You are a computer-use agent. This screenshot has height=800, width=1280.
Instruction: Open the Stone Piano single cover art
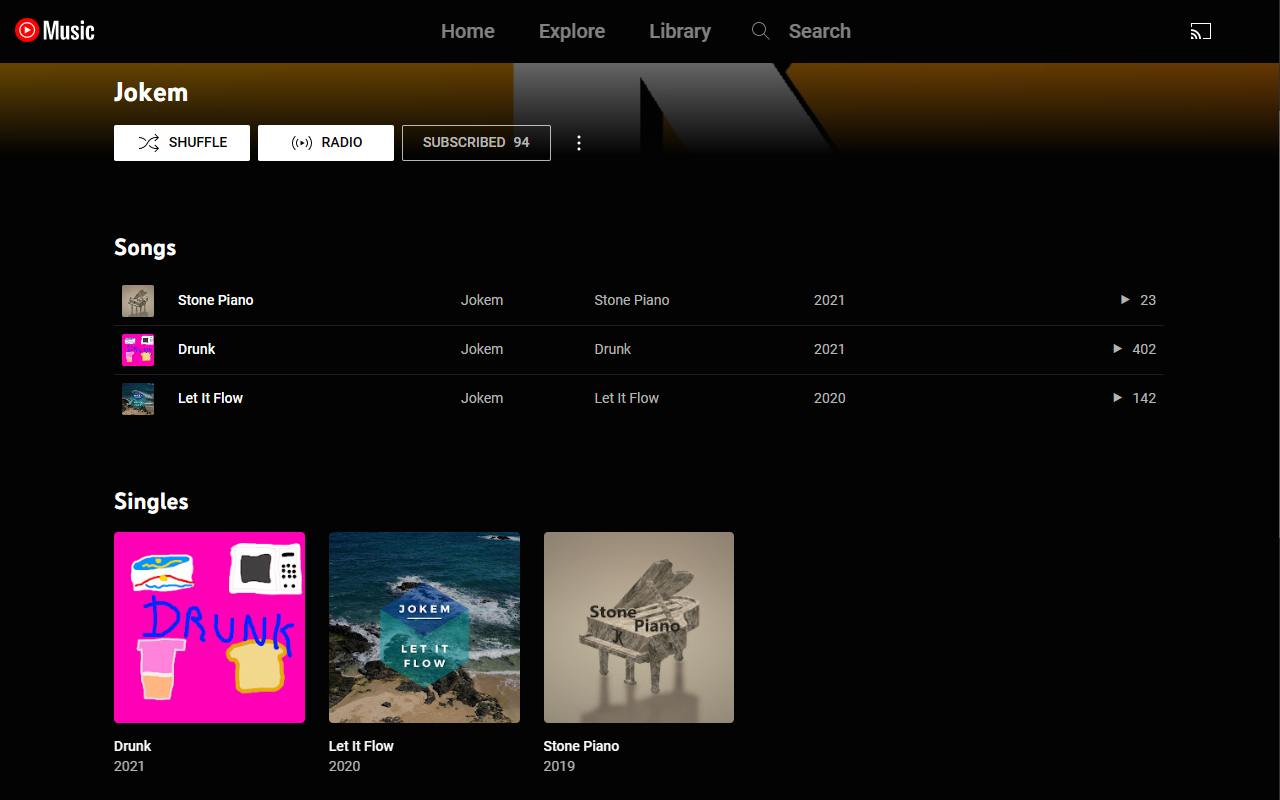click(x=639, y=627)
